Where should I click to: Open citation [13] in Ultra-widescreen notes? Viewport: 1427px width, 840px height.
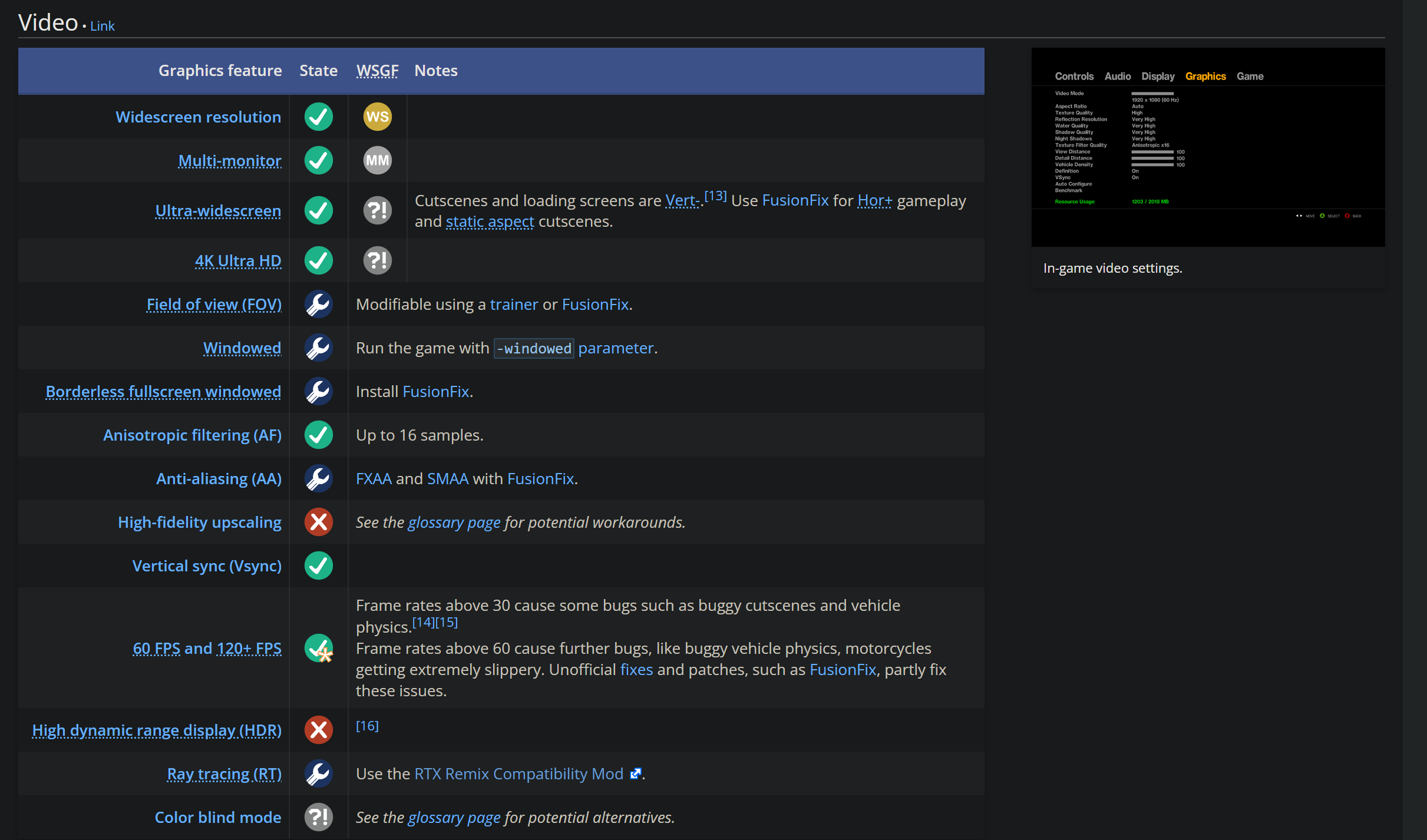click(x=716, y=195)
